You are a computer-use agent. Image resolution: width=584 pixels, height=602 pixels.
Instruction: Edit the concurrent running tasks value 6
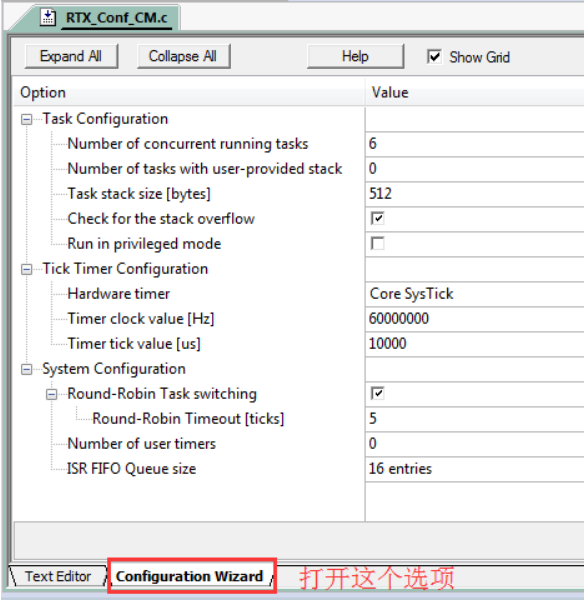475,144
